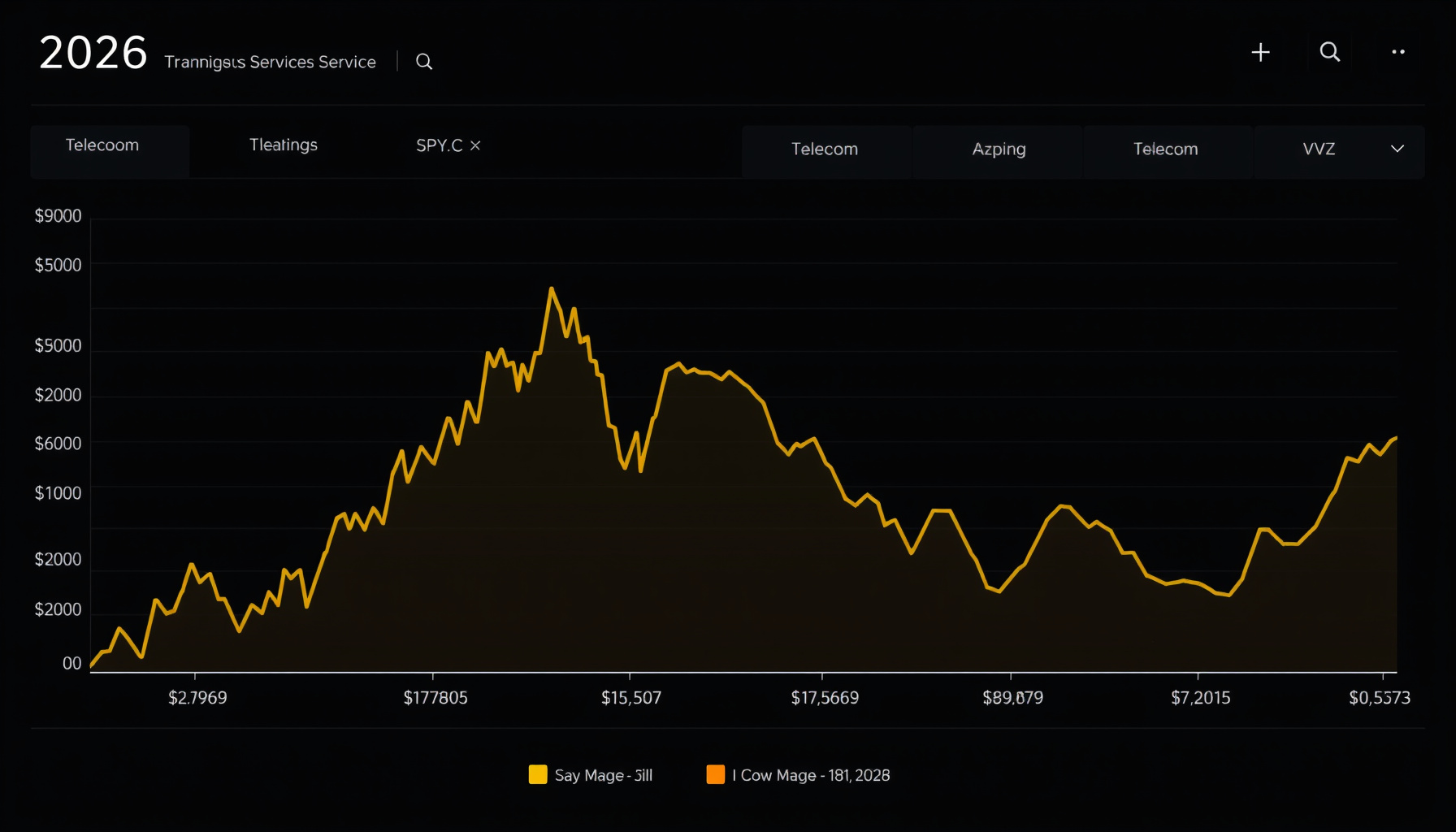Click the Say Mage - 5ill legend label

point(604,776)
